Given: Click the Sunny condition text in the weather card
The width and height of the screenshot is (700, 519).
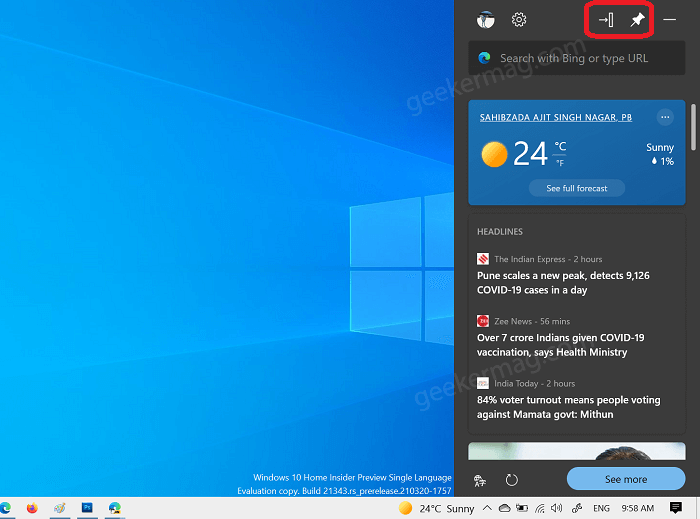Looking at the screenshot, I should 660,147.
